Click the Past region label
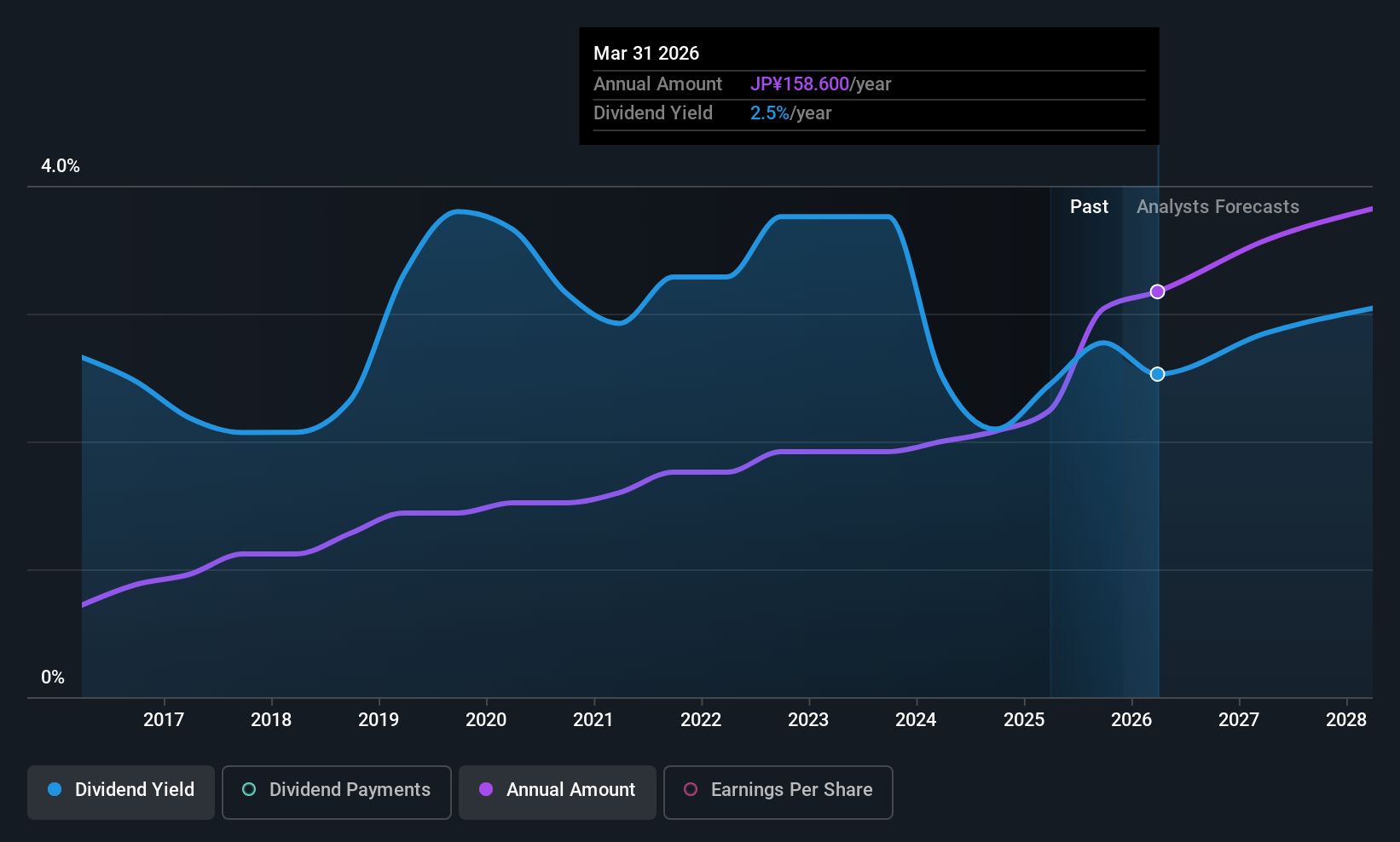This screenshot has height=842, width=1400. 1089,207
